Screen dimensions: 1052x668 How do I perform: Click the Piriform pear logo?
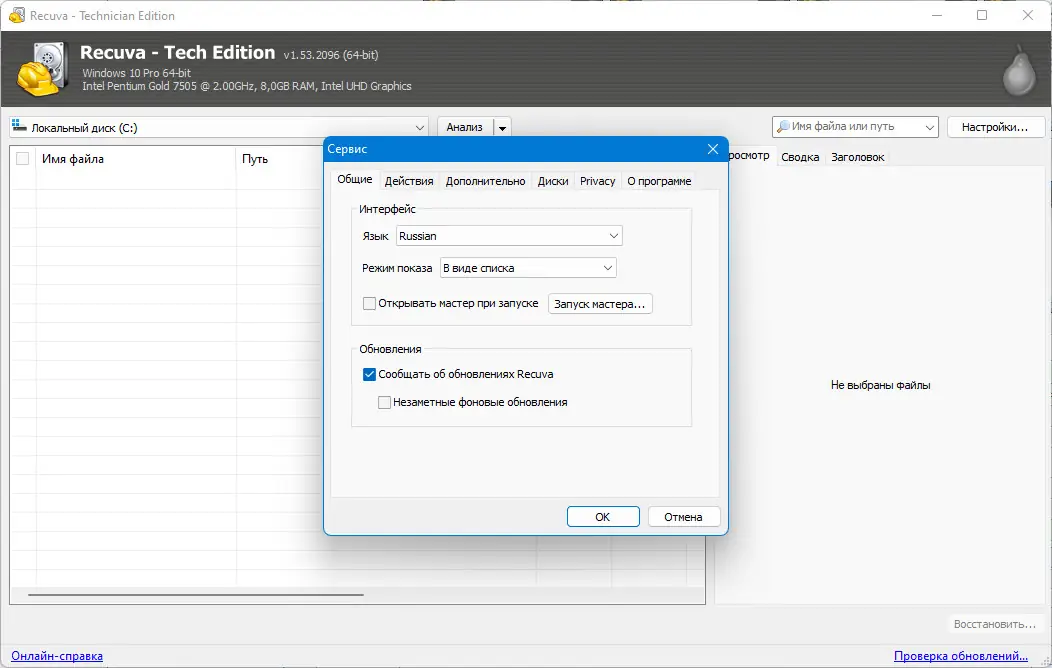coord(1018,71)
